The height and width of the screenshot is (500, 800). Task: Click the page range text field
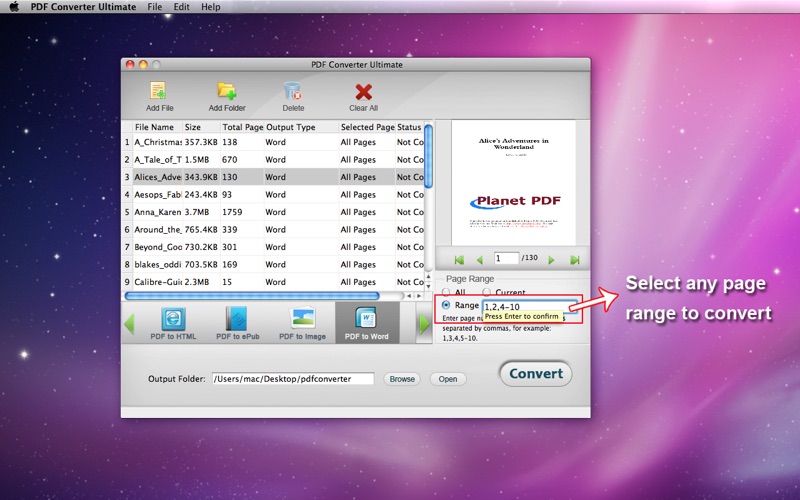coord(531,306)
